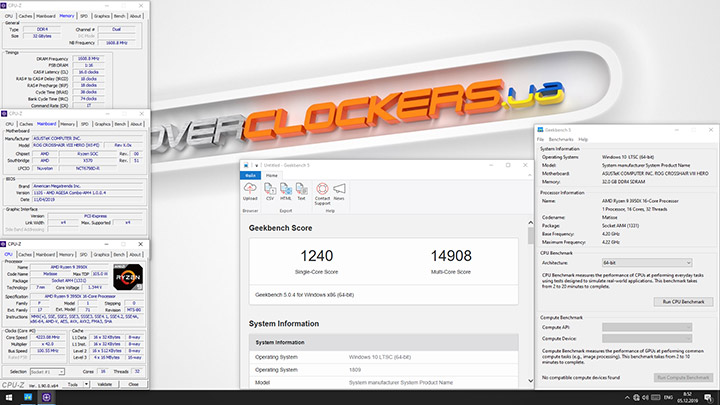This screenshot has width=720, height=405.
Task: Click the Threads count field in CPU-Z
Action: point(136,371)
